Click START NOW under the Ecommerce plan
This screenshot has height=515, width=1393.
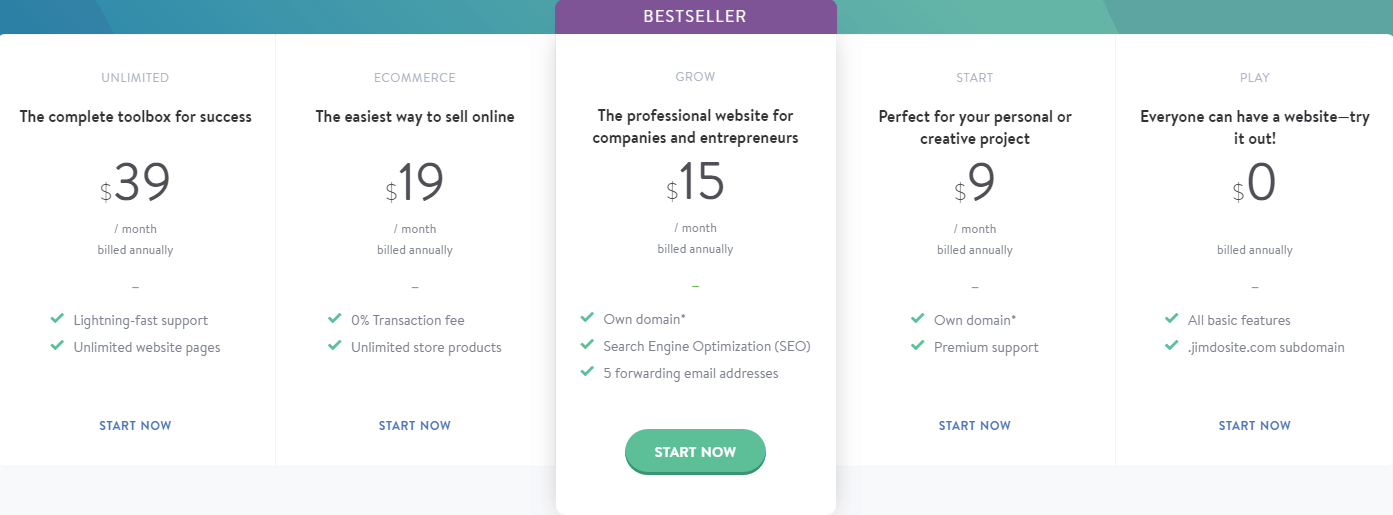[x=415, y=426]
